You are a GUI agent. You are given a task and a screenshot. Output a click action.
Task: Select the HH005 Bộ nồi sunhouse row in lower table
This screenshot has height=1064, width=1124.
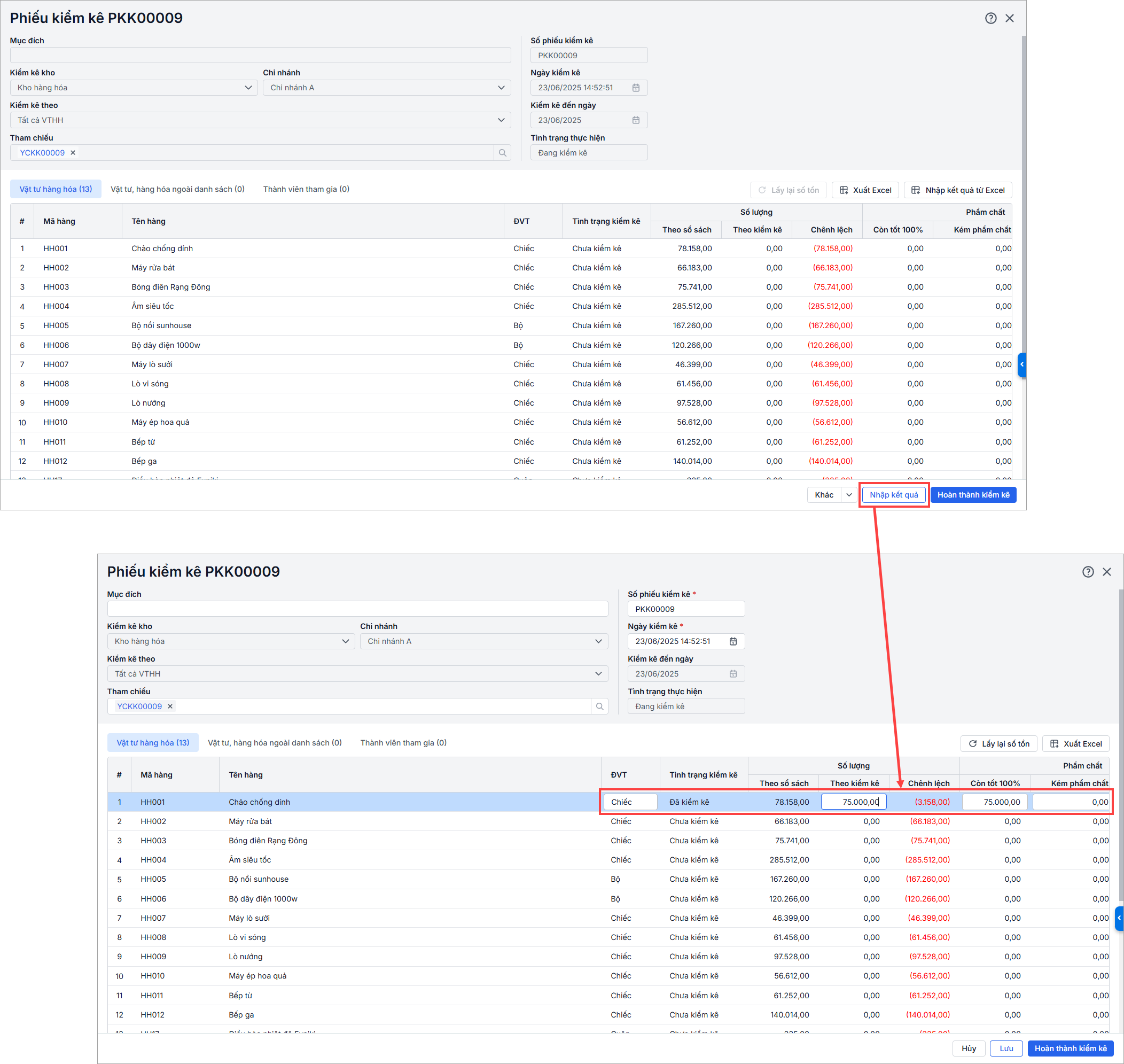point(259,879)
